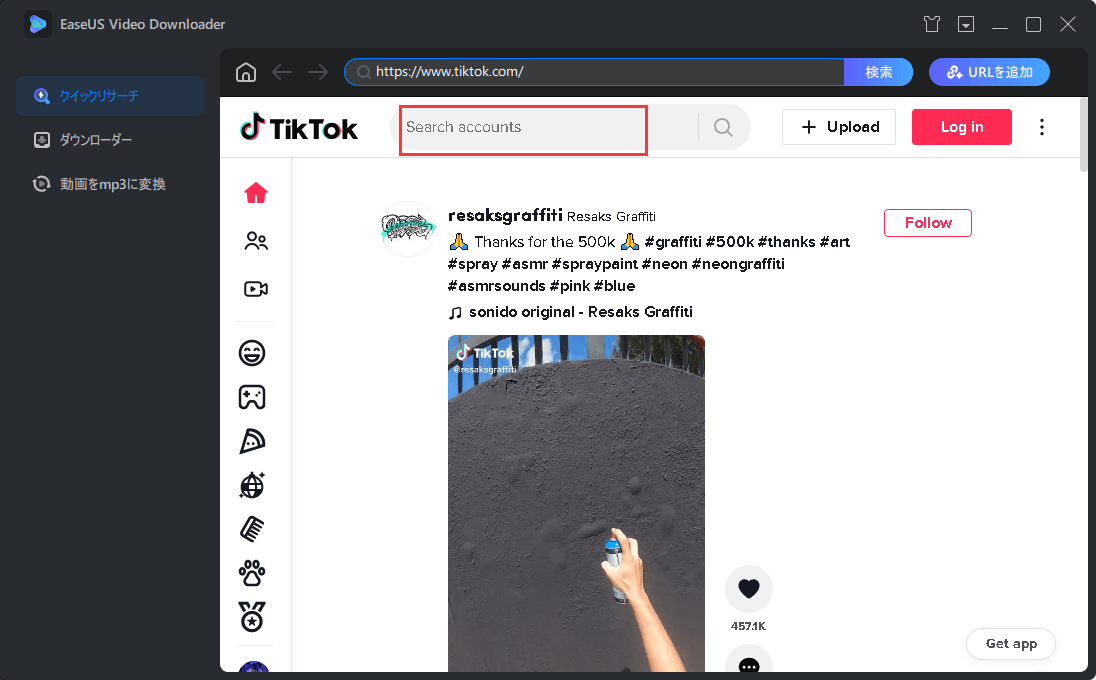Click the browser home icon

(245, 72)
